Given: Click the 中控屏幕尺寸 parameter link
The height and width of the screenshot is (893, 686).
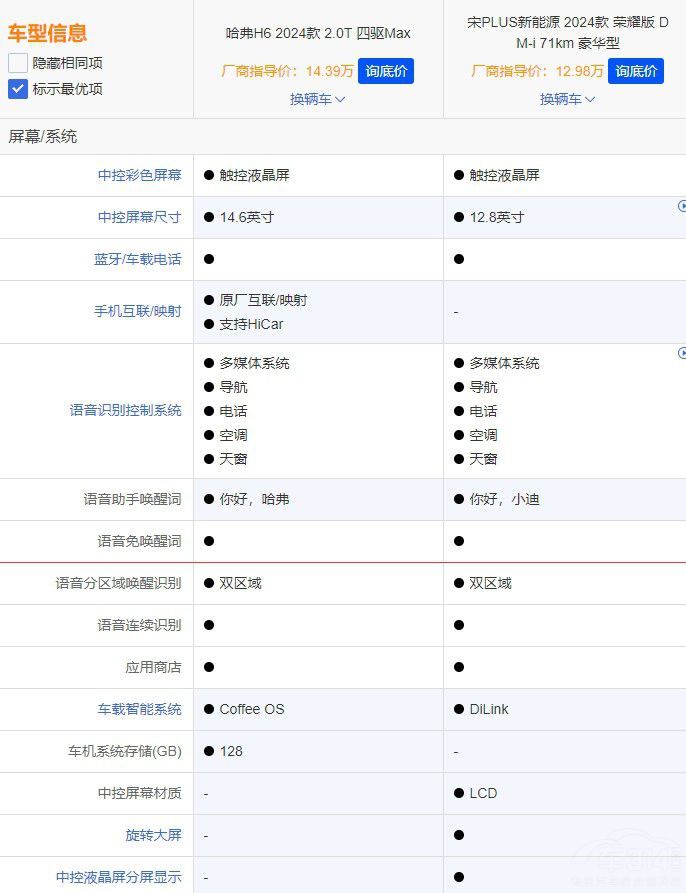Looking at the screenshot, I should pos(139,217).
